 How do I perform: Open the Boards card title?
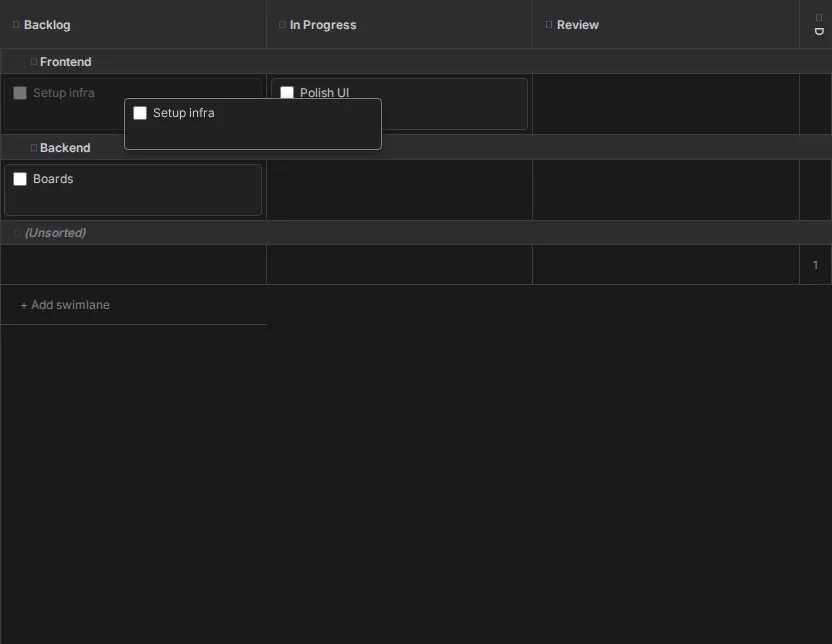(53, 179)
